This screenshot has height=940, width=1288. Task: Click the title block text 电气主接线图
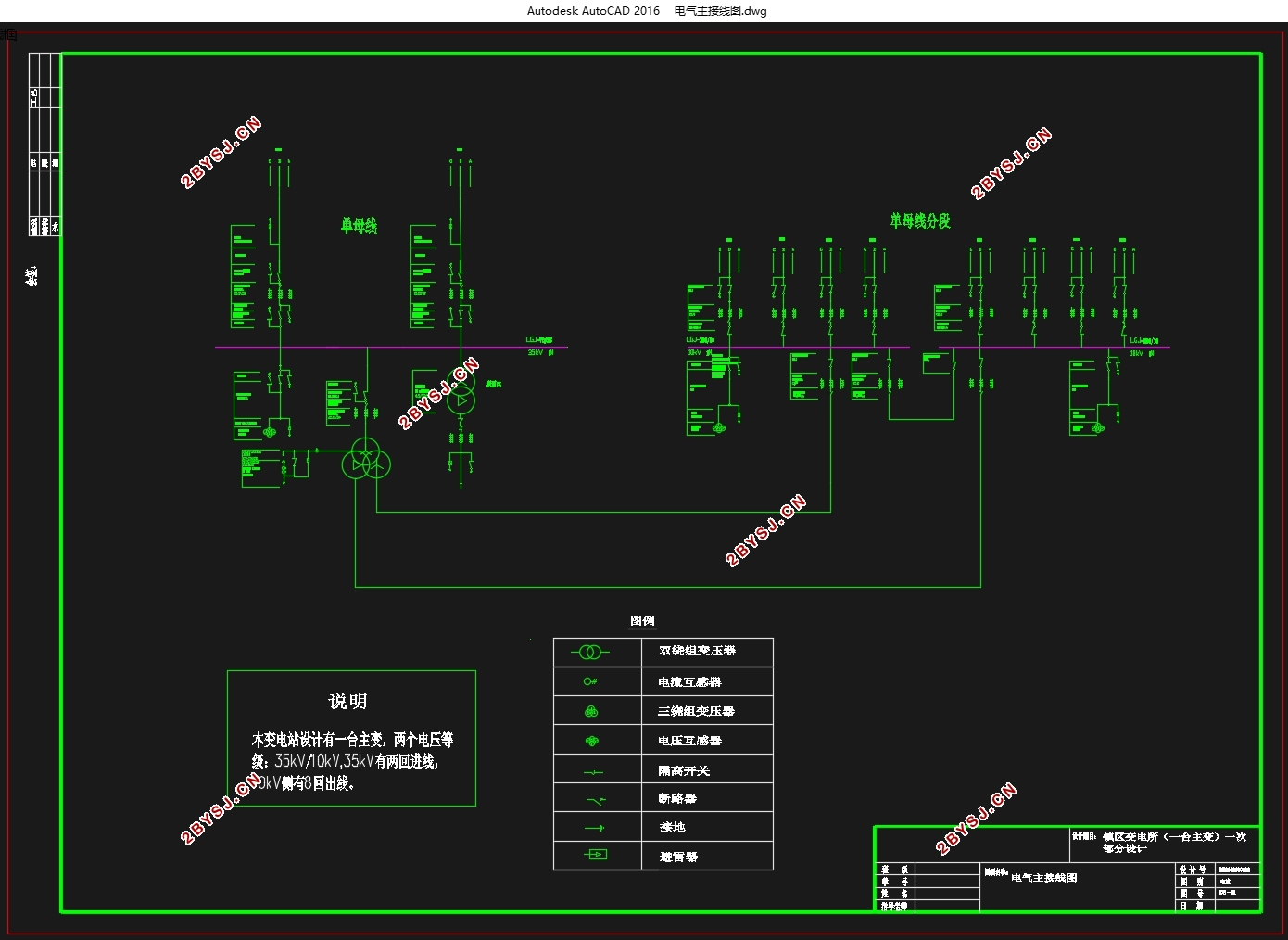tap(1044, 877)
